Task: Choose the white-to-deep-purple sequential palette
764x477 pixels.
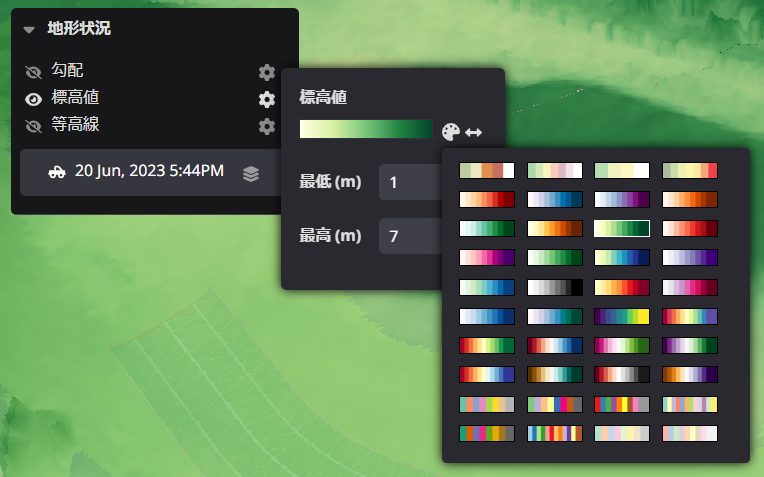Action: click(x=690, y=258)
